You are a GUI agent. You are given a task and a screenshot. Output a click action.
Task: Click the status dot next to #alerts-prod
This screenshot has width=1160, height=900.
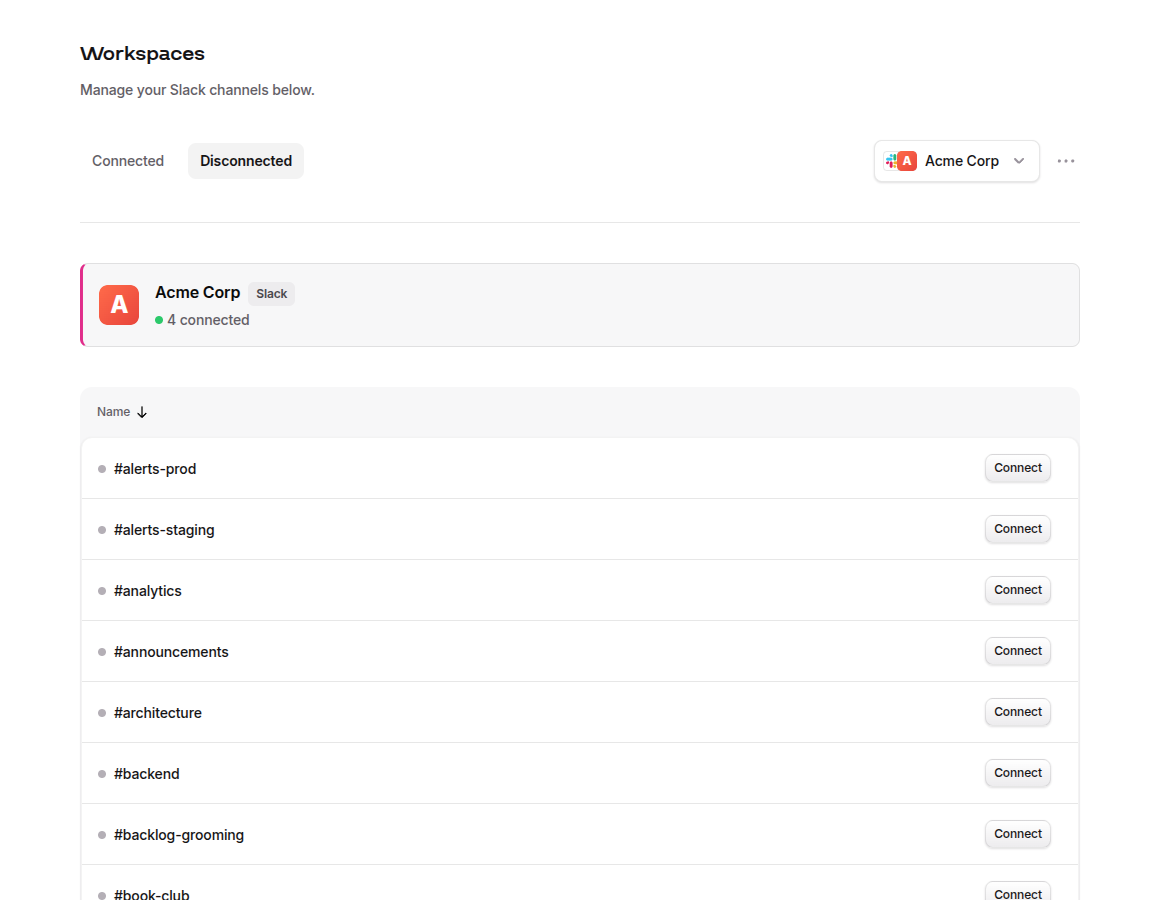102,469
